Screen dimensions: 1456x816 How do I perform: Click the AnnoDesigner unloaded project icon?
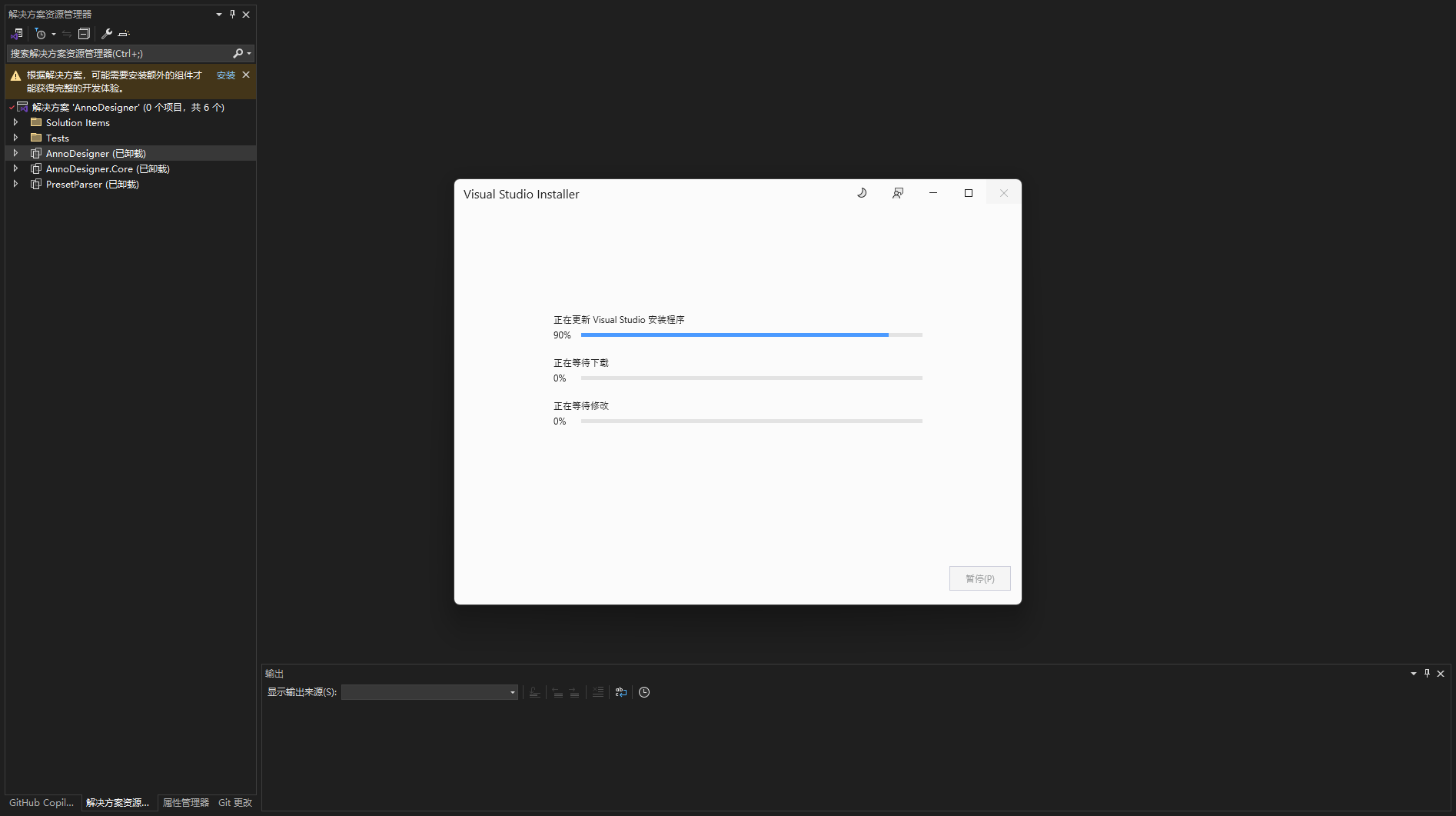coord(36,153)
